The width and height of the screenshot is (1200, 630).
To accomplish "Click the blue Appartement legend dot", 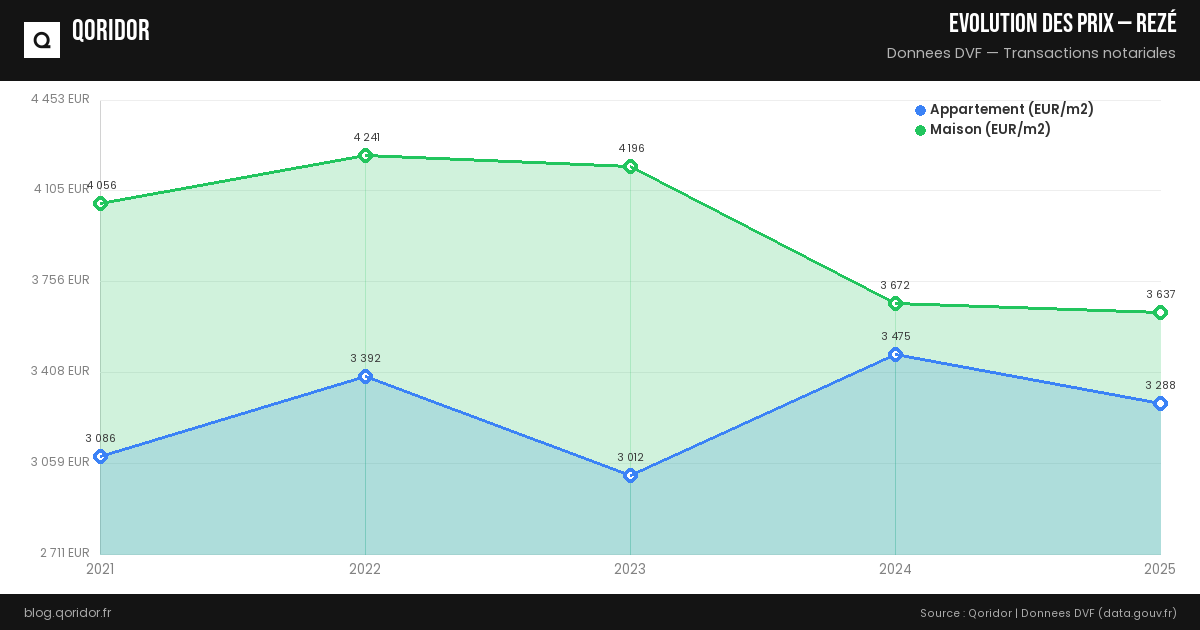I will pos(921,110).
